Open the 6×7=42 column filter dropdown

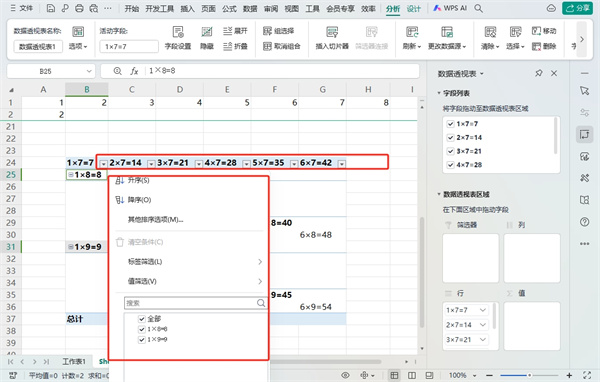[342, 164]
